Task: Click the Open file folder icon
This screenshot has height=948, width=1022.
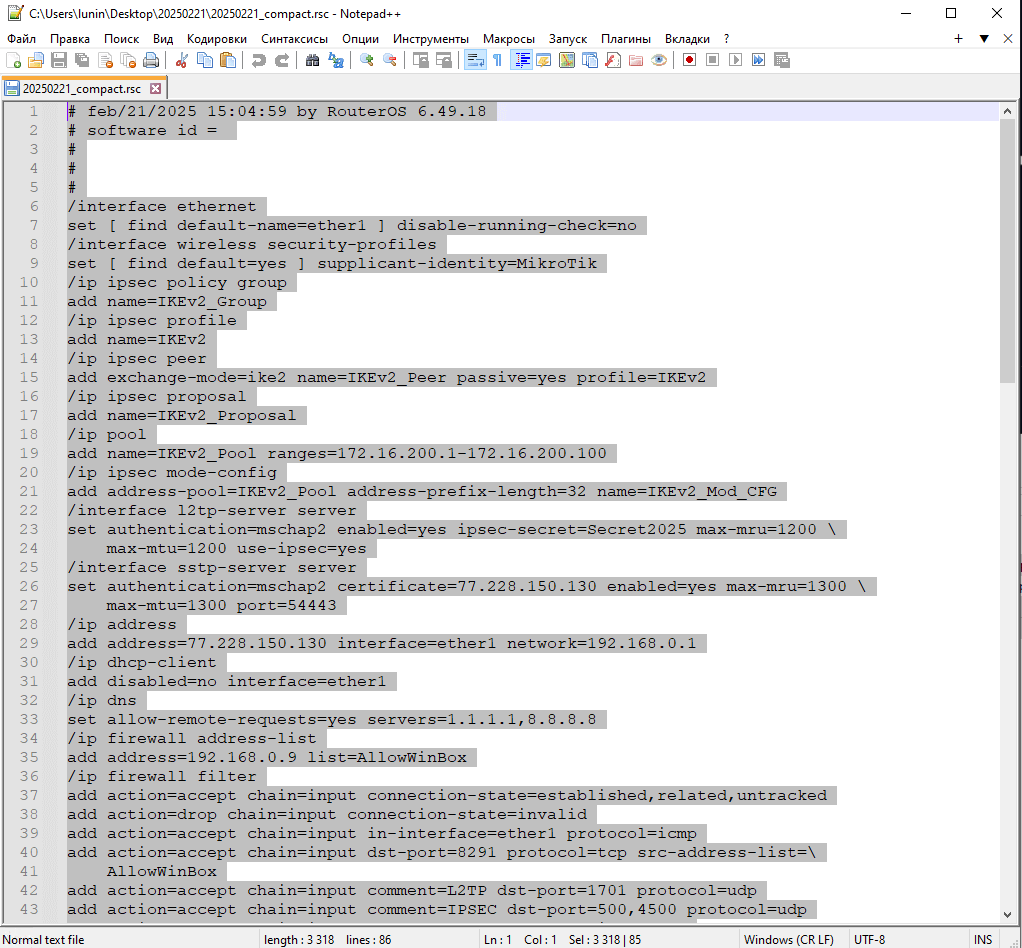Action: point(36,61)
